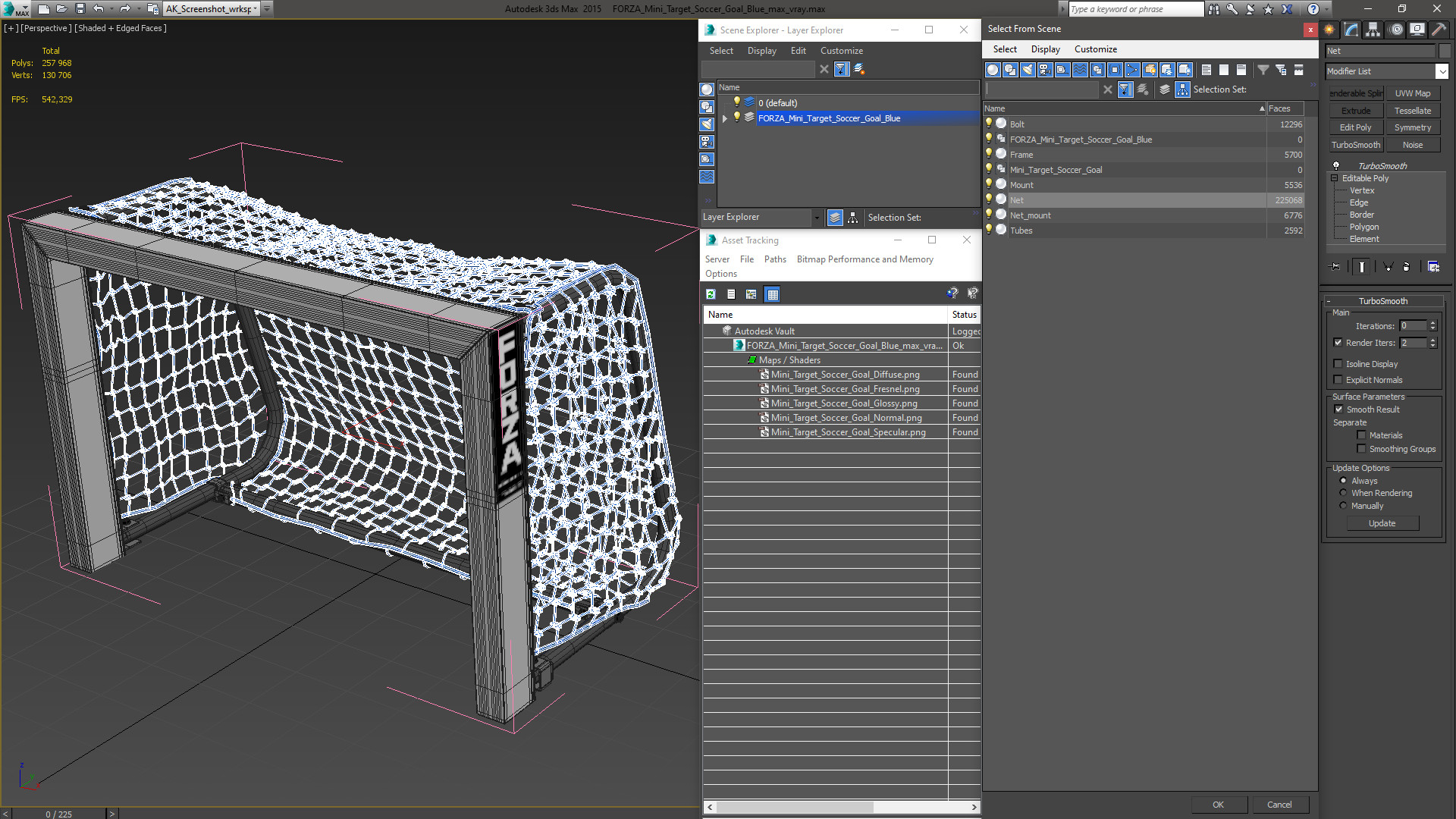Image resolution: width=1456 pixels, height=819 pixels.
Task: Toggle Explicit Normals checkbox
Action: click(x=1338, y=380)
